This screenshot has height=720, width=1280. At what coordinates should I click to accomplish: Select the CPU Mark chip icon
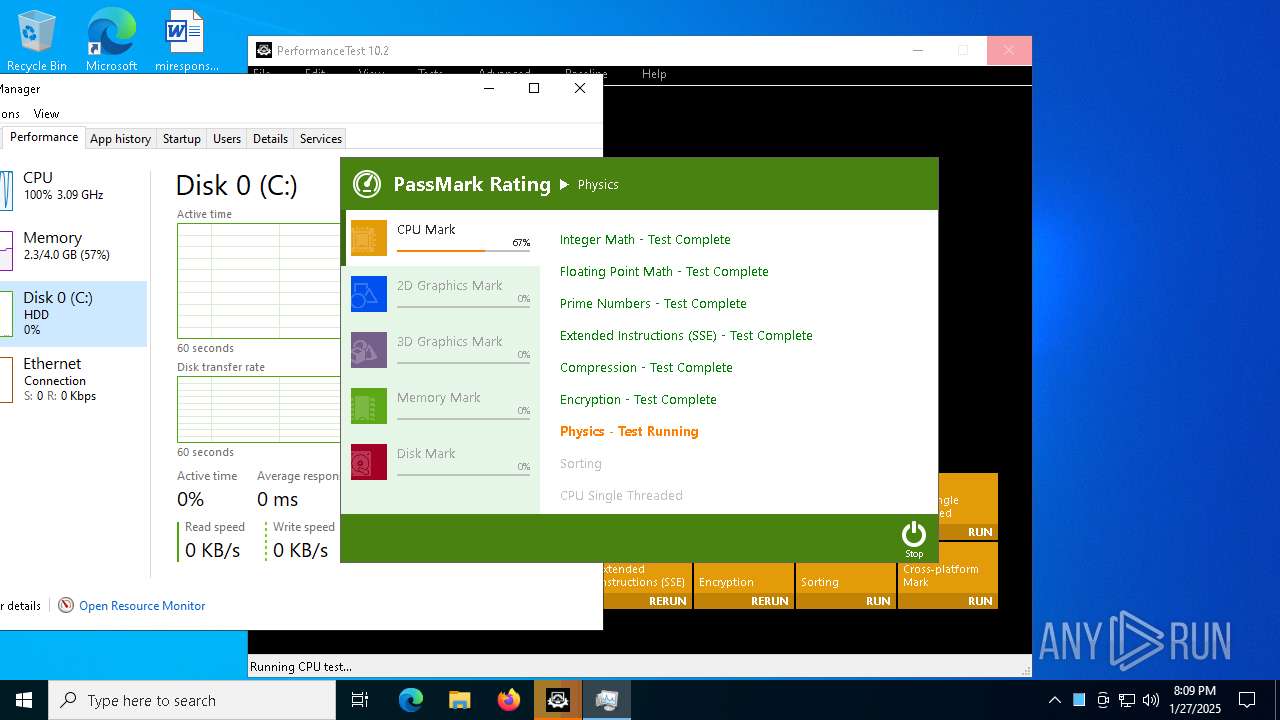click(x=369, y=238)
